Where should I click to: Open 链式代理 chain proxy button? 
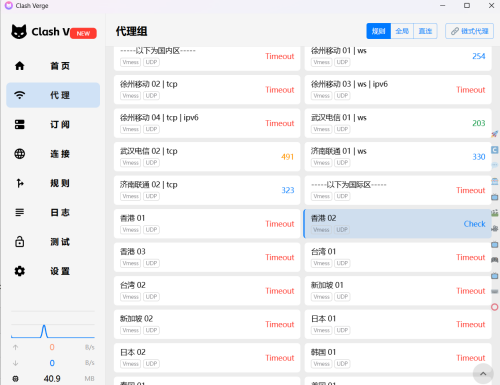point(469,31)
